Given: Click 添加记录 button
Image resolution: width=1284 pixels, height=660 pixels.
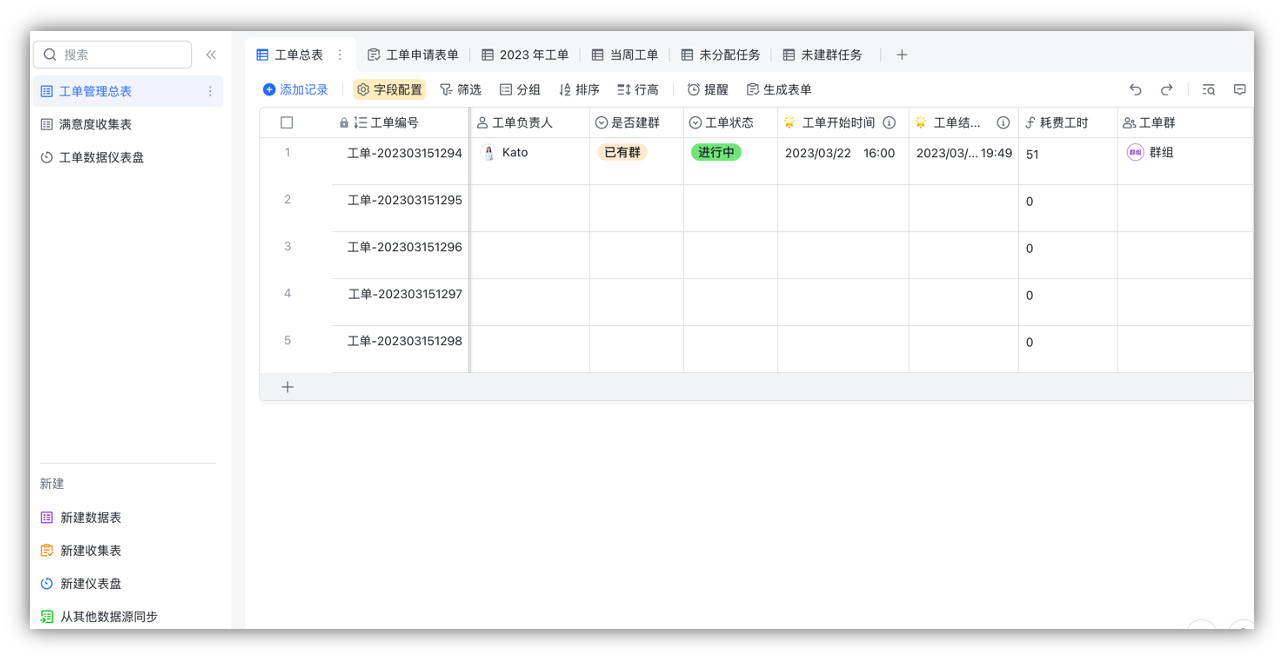Looking at the screenshot, I should click(295, 90).
